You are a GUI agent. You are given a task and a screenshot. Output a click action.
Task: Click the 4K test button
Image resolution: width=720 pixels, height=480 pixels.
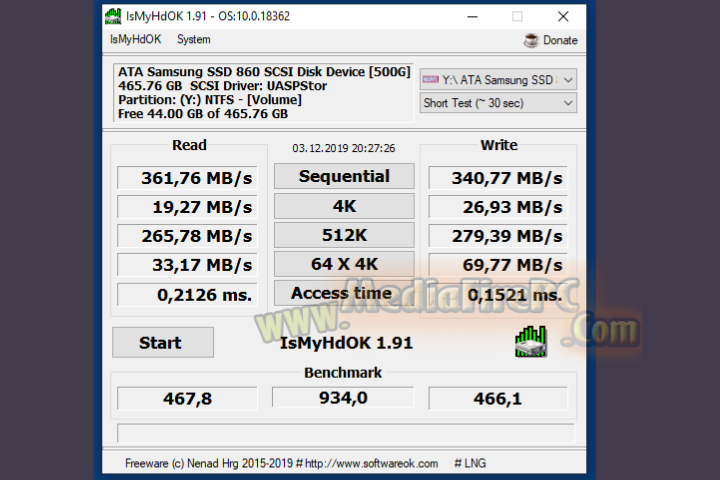tap(344, 206)
